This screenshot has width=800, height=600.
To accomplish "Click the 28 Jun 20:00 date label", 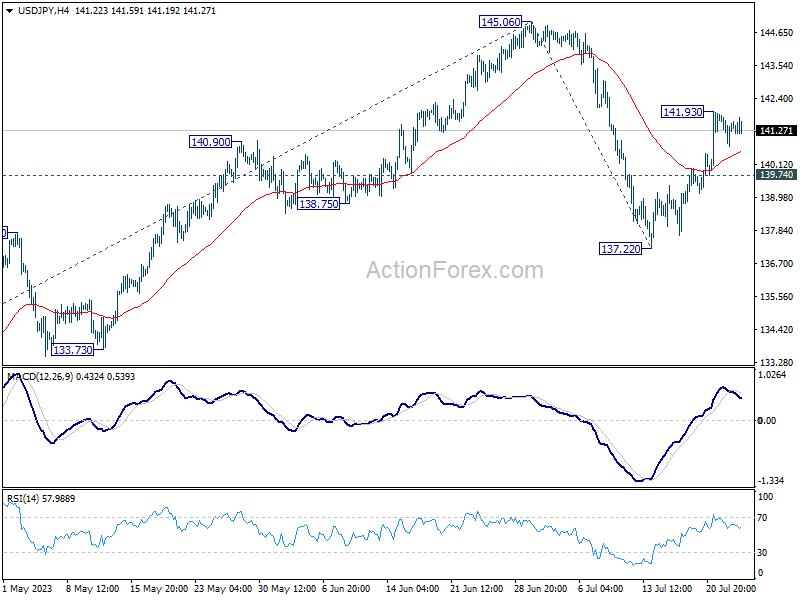I will coord(540,589).
